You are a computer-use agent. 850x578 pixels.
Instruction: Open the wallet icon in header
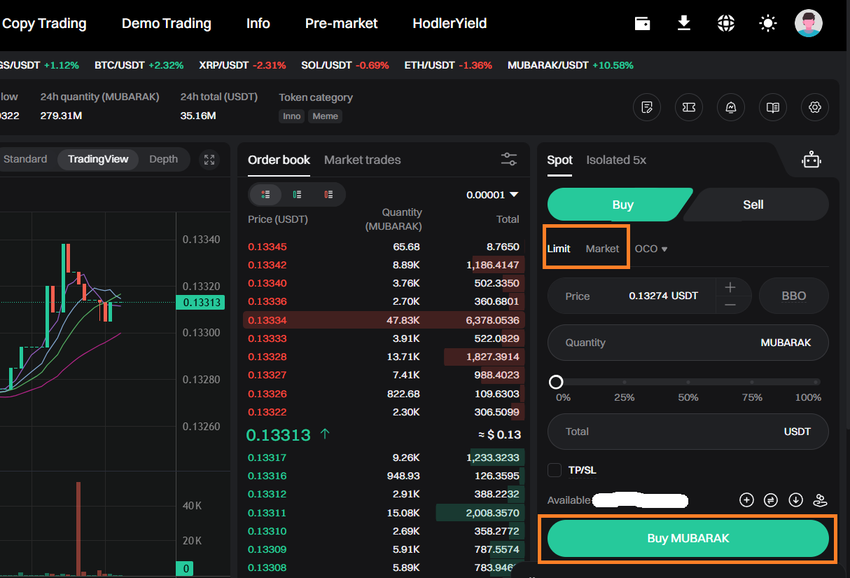pos(642,23)
